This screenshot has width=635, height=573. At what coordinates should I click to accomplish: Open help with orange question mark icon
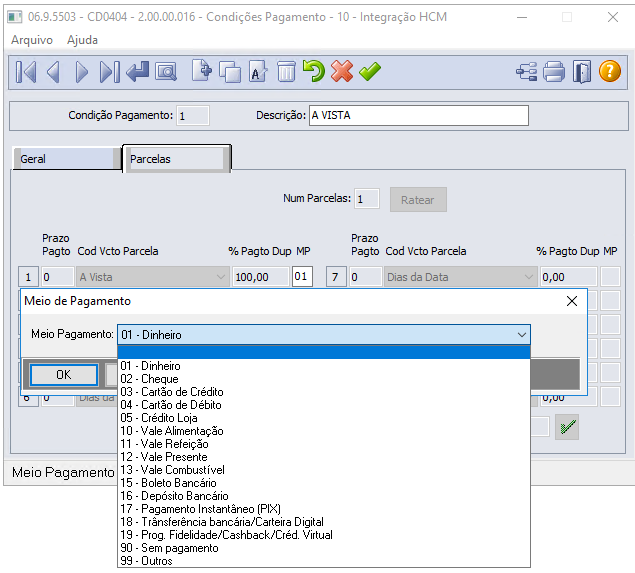tap(609, 71)
